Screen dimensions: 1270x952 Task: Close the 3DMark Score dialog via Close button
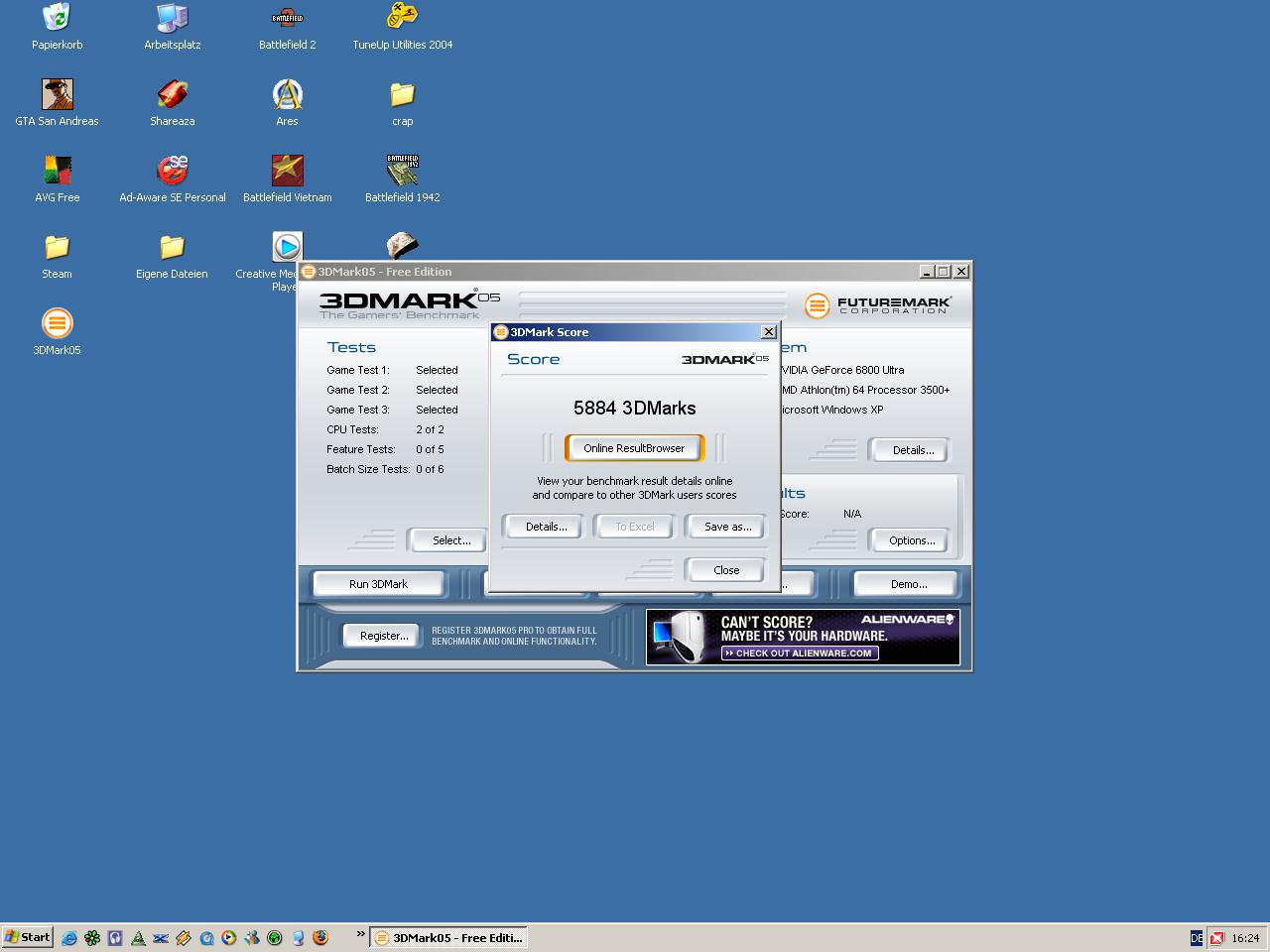tap(726, 570)
